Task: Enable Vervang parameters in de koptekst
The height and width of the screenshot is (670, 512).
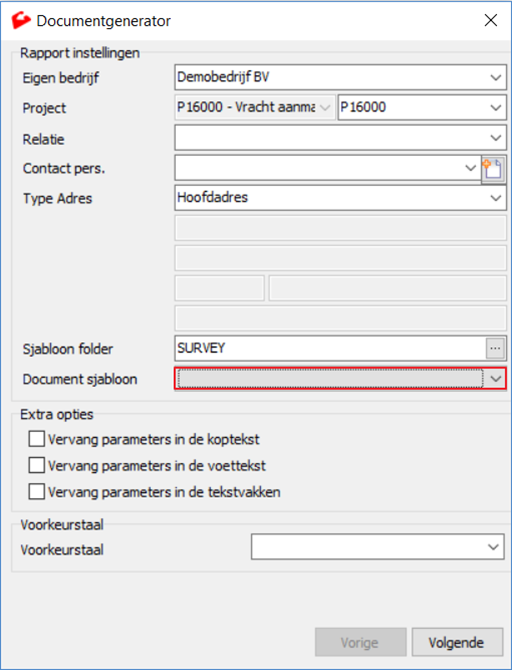Action: (36, 439)
